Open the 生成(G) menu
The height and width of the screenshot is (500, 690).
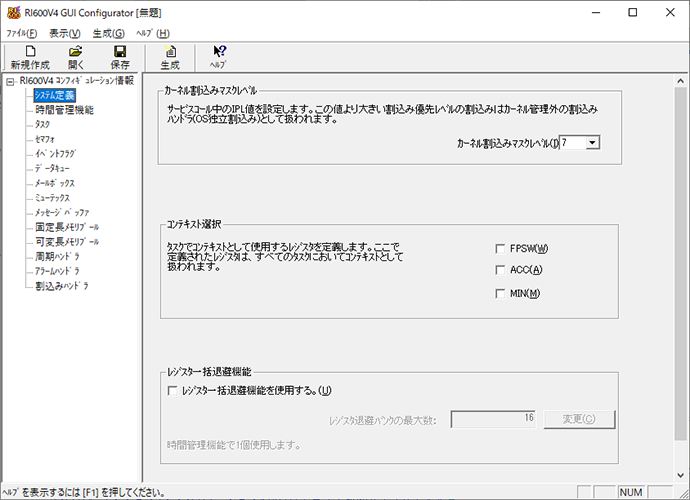click(x=108, y=33)
